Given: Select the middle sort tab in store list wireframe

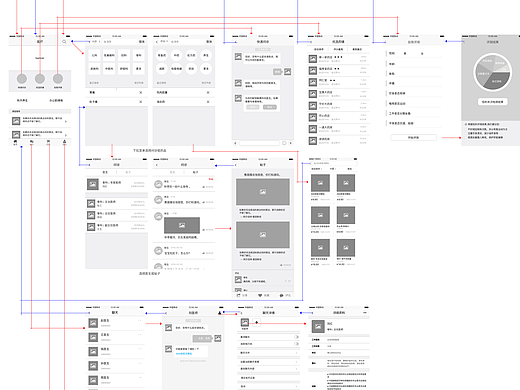Looking at the screenshot, I should (x=338, y=49).
